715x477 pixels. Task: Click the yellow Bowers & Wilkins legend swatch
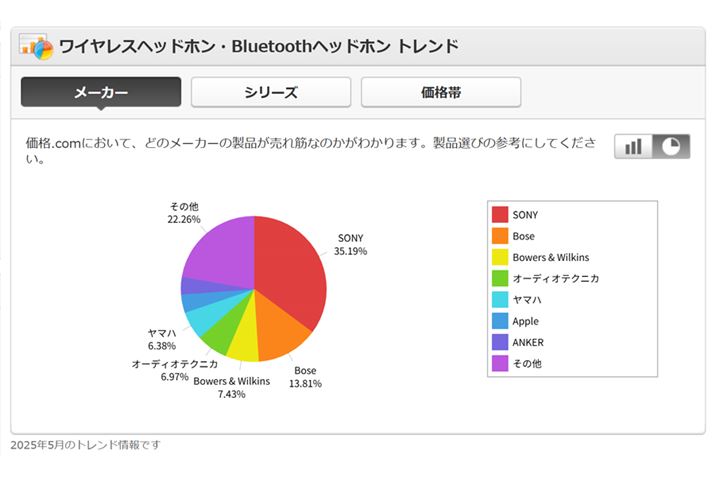coord(500,257)
